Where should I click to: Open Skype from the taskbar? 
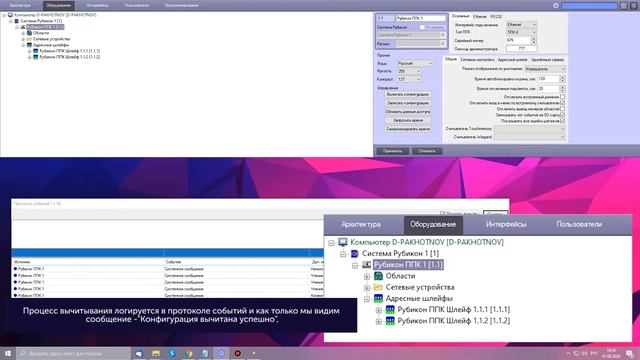(172, 353)
